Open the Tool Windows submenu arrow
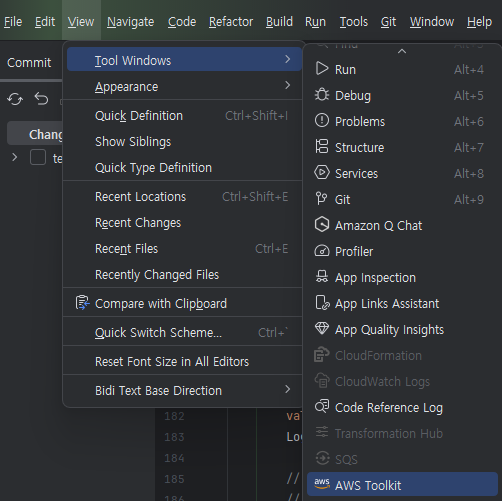502x501 pixels. point(288,59)
